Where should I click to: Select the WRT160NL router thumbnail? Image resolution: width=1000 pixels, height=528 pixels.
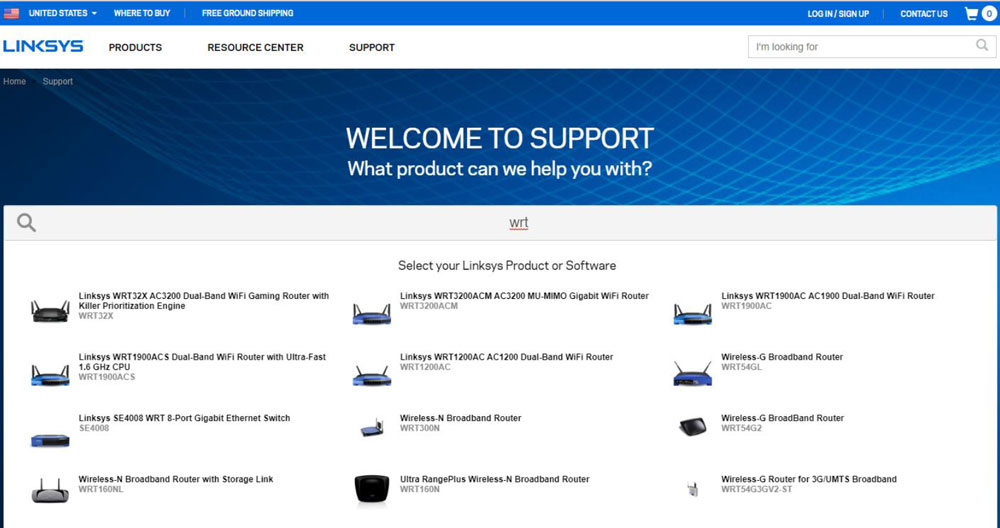tap(50, 490)
